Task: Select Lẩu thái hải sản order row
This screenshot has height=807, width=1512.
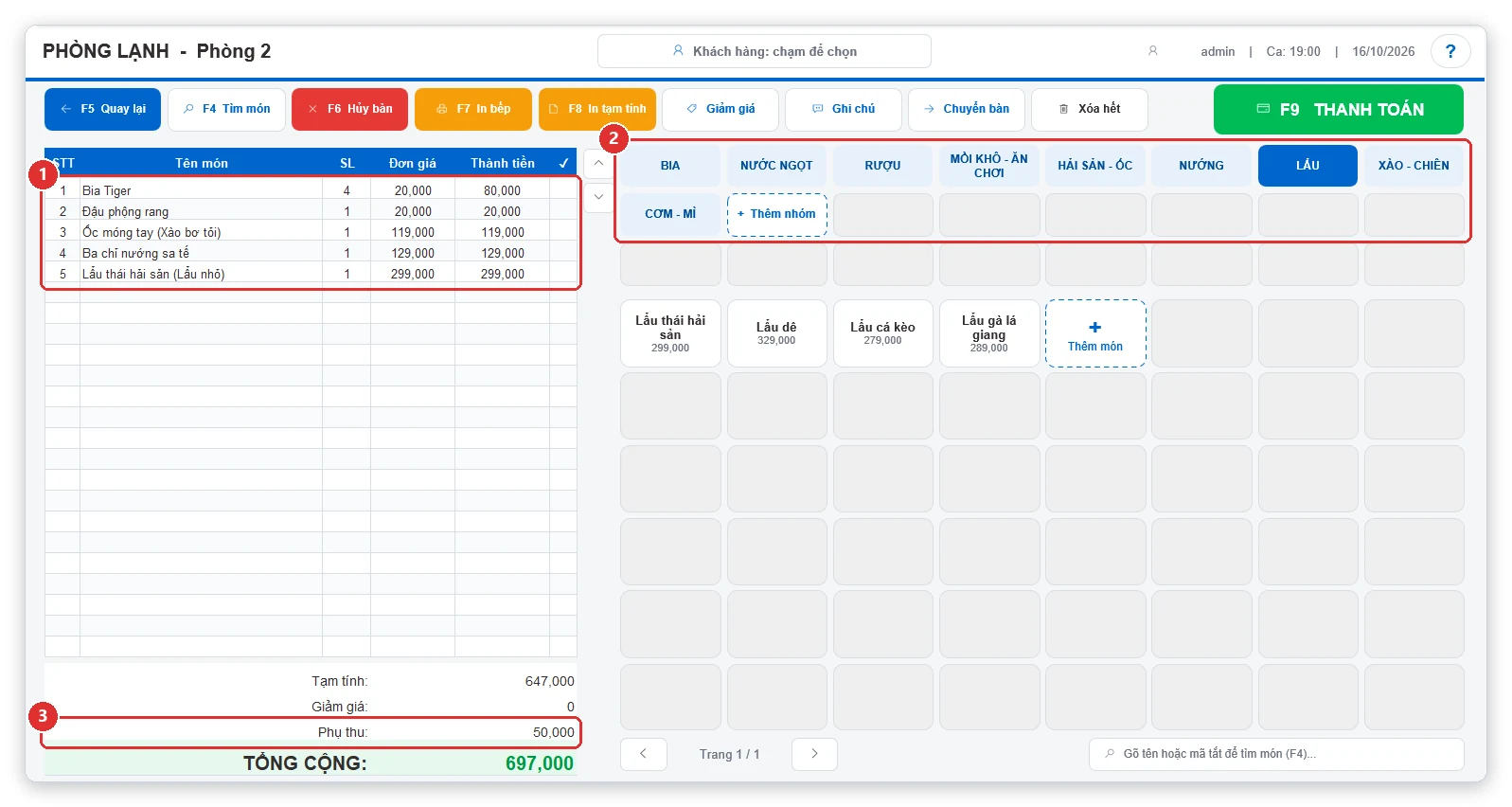Action: tap(311, 274)
